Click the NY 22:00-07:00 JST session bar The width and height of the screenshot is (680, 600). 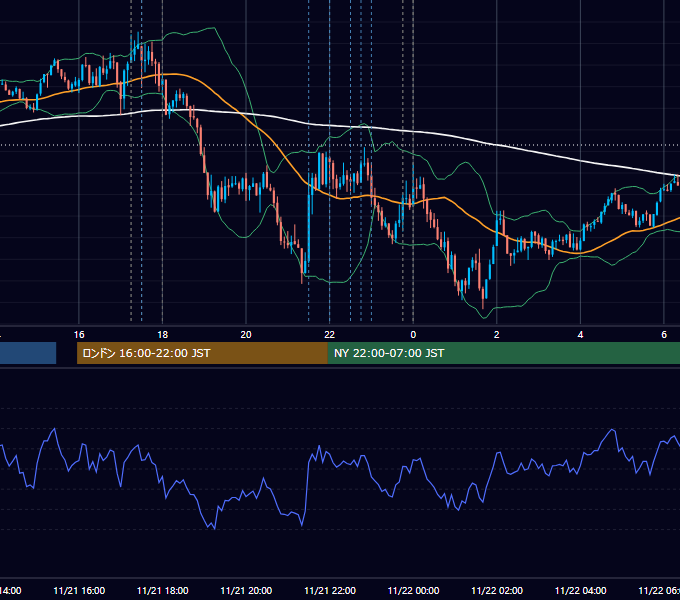[x=504, y=353]
